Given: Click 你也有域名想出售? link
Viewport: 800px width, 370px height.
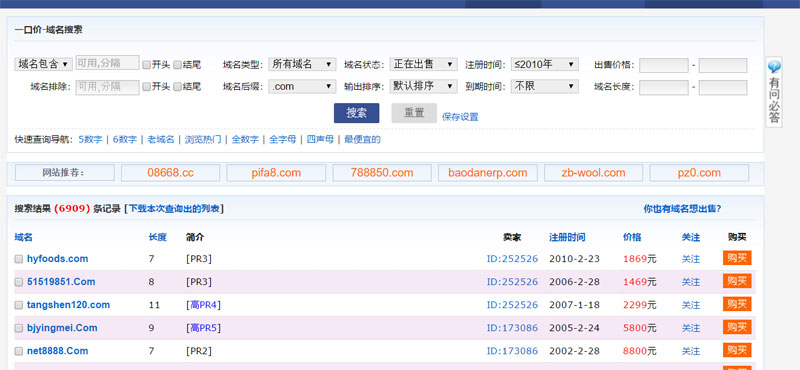Looking at the screenshot, I should 682,209.
